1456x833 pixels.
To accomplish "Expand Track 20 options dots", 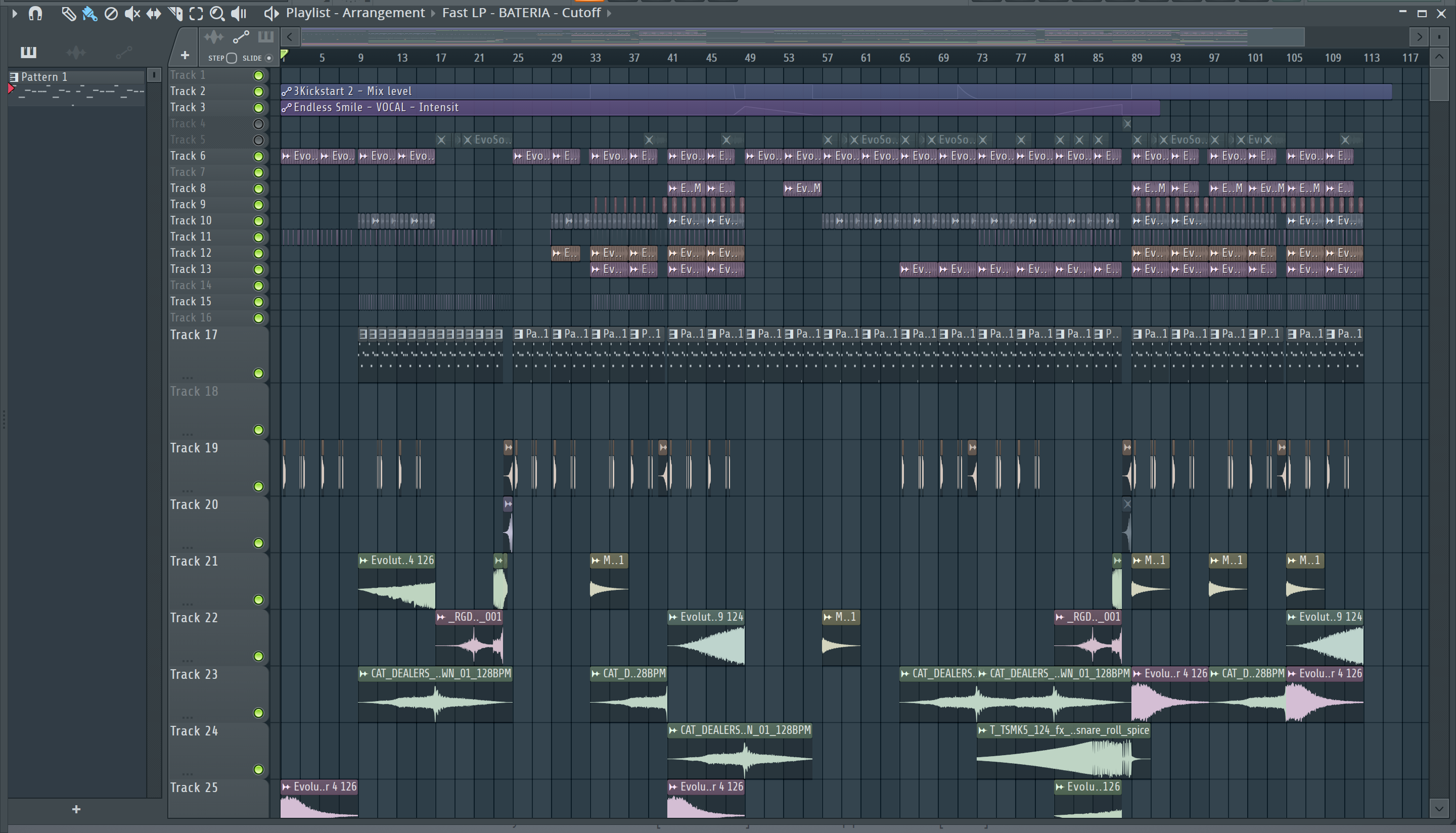I will click(187, 547).
